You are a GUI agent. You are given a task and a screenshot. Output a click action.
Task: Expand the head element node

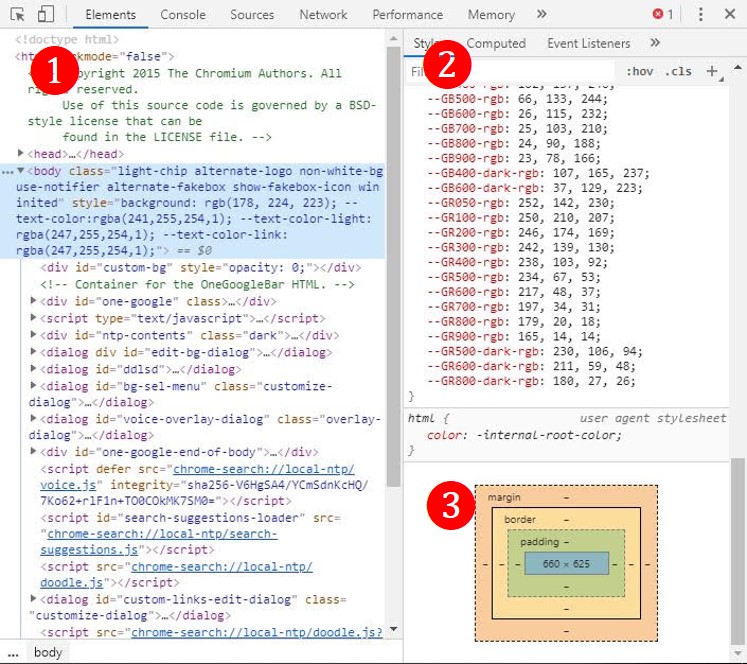pos(20,153)
